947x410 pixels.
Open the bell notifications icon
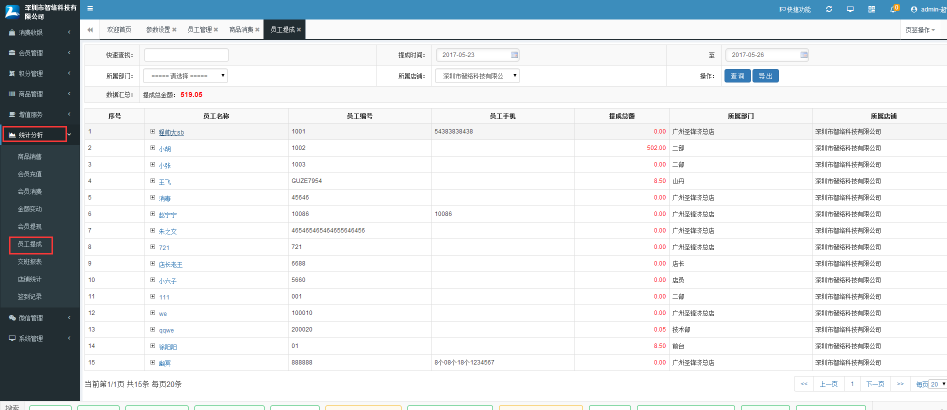pos(894,9)
